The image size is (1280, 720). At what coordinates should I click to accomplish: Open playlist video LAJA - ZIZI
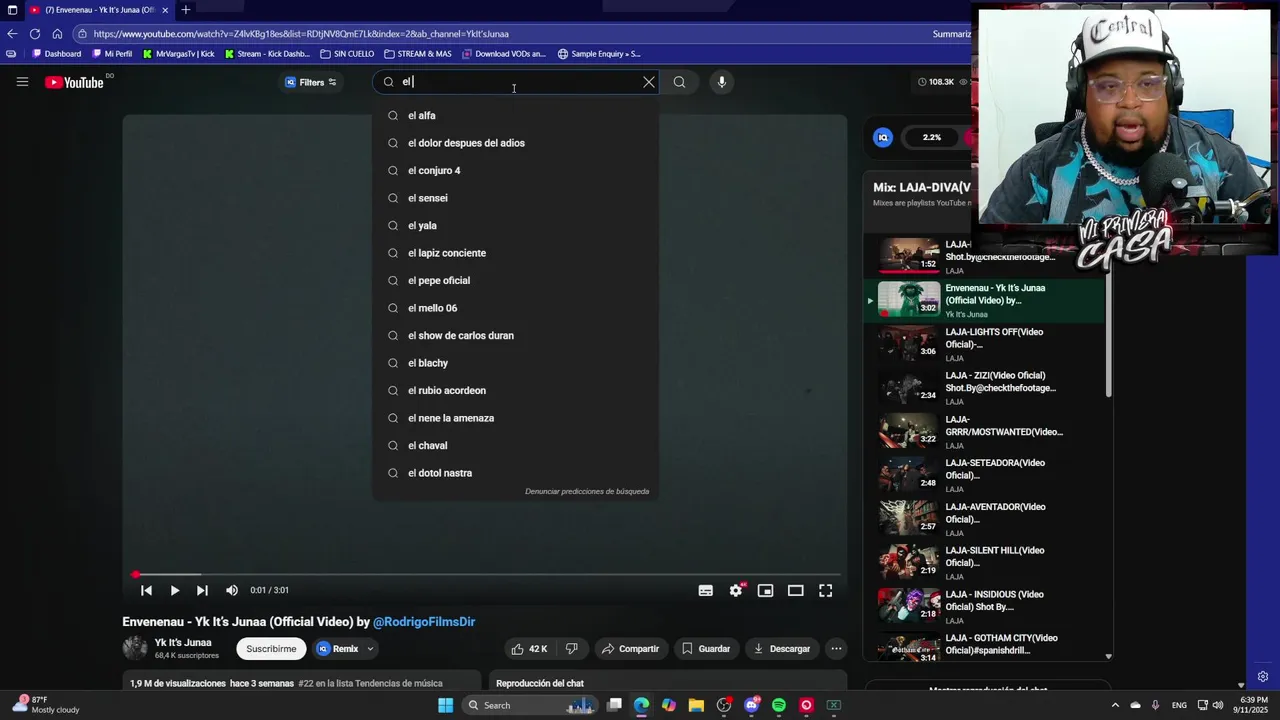pyautogui.click(x=985, y=388)
